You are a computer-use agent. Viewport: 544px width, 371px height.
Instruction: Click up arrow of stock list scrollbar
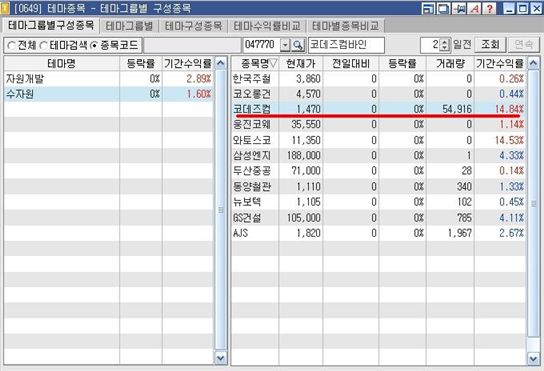[x=533, y=63]
